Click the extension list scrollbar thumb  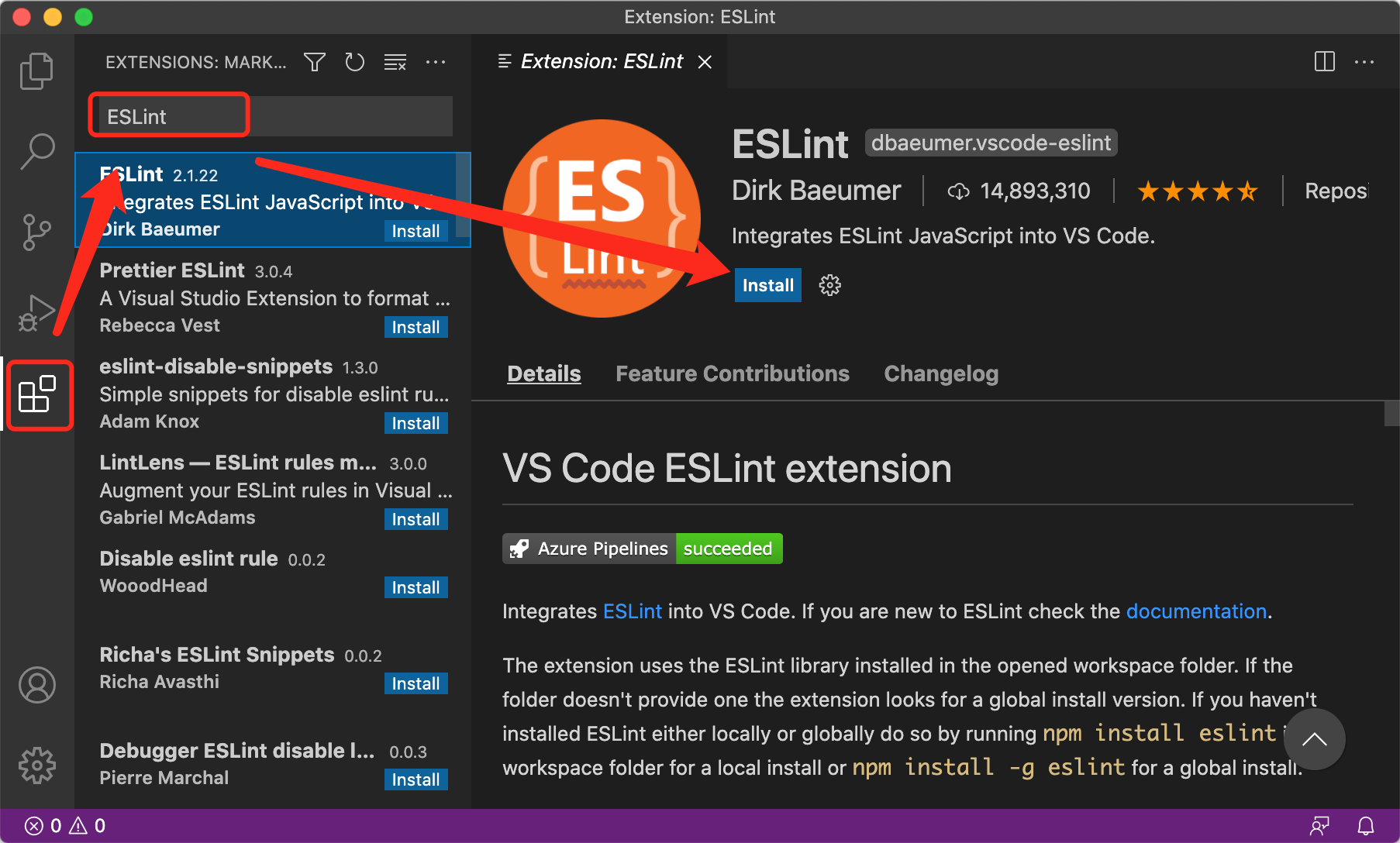(463, 194)
